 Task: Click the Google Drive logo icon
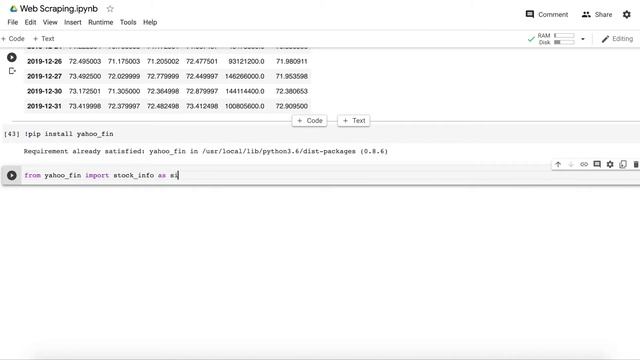click(x=13, y=9)
